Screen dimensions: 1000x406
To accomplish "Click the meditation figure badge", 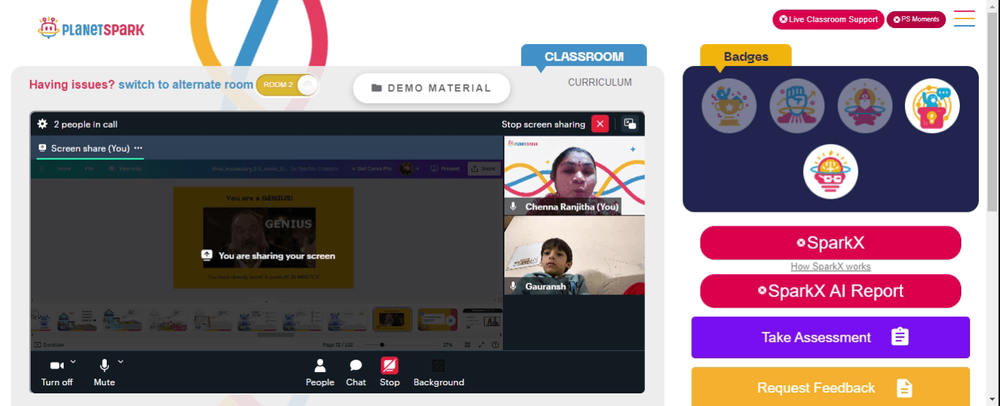I will 864,106.
